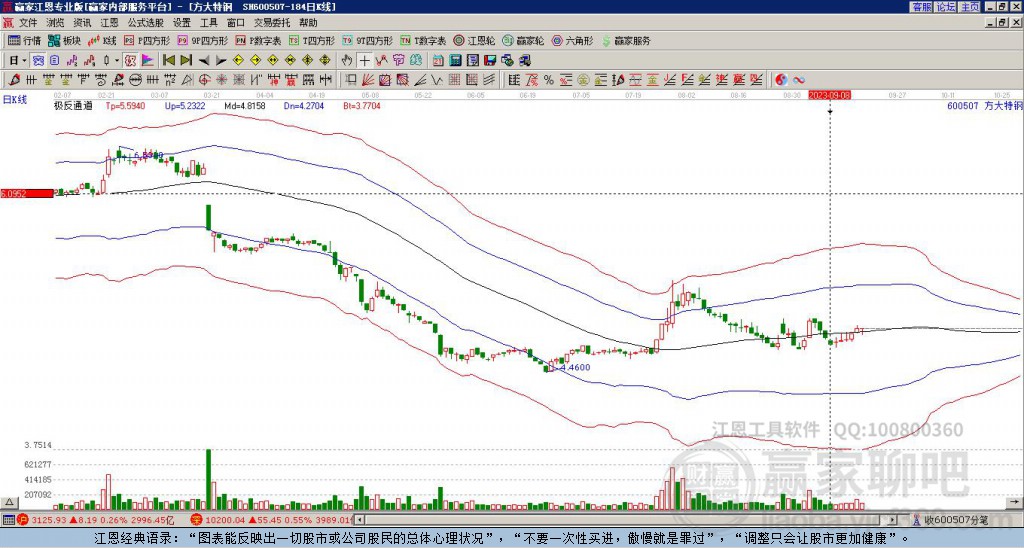Click the right arrow button beside volume
This screenshot has height=548, width=1024.
(x=1015, y=502)
